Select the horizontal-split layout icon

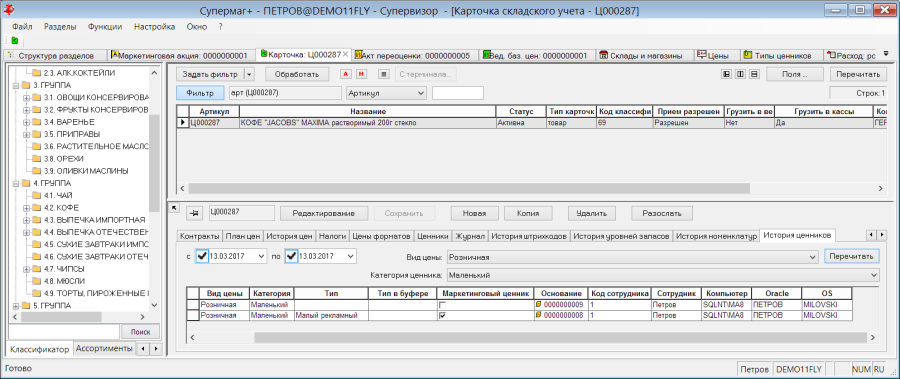[754, 74]
